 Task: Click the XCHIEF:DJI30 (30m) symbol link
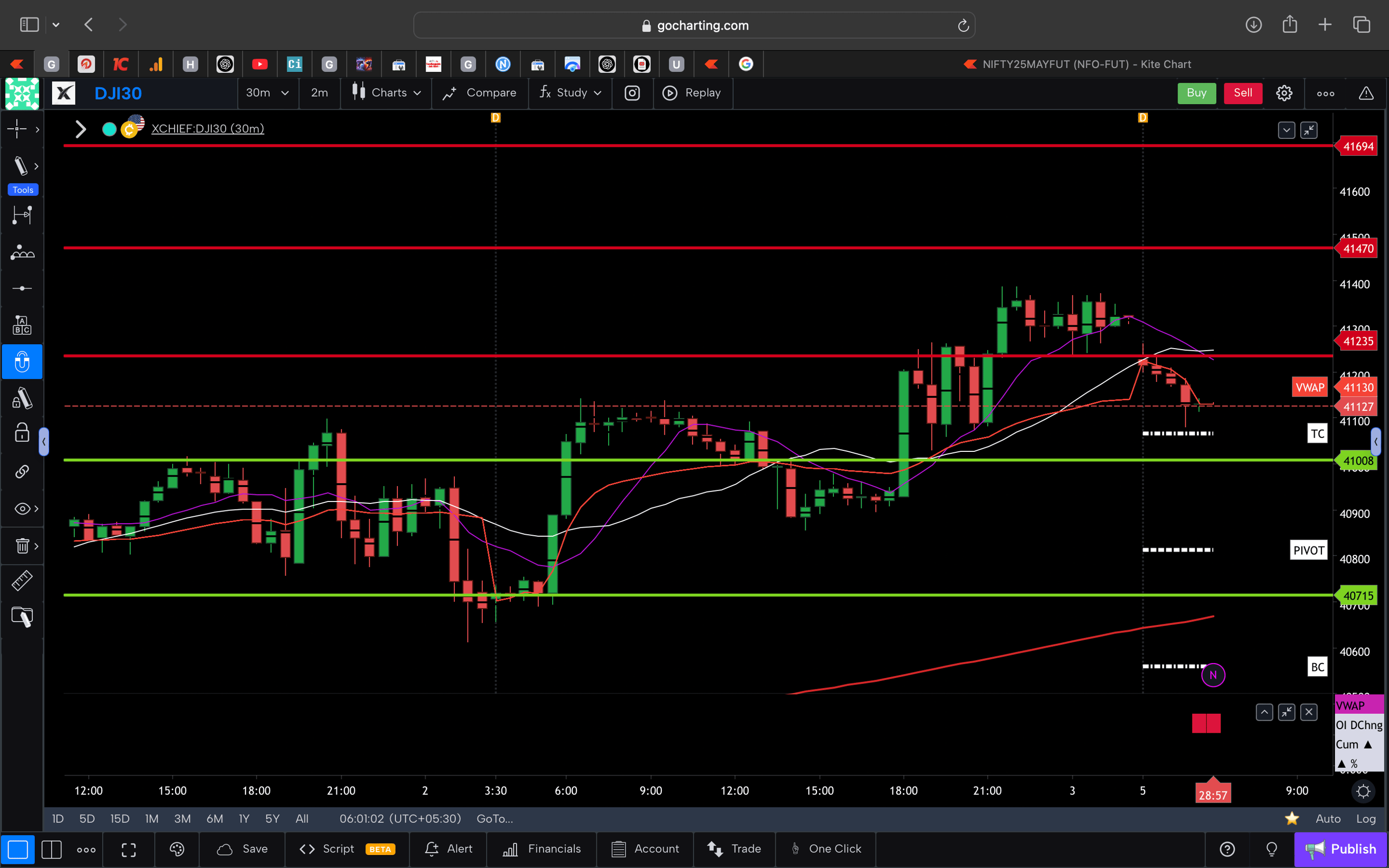[207, 128]
